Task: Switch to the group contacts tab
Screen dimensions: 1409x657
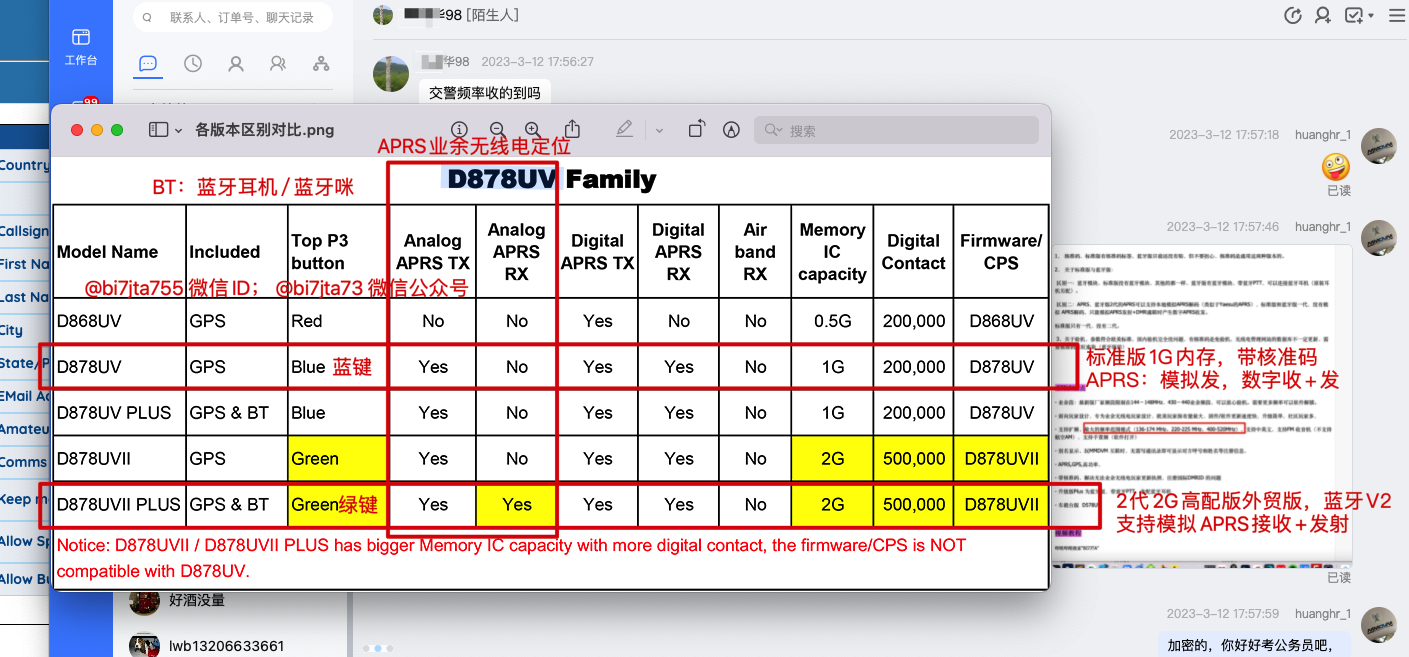Action: [278, 63]
